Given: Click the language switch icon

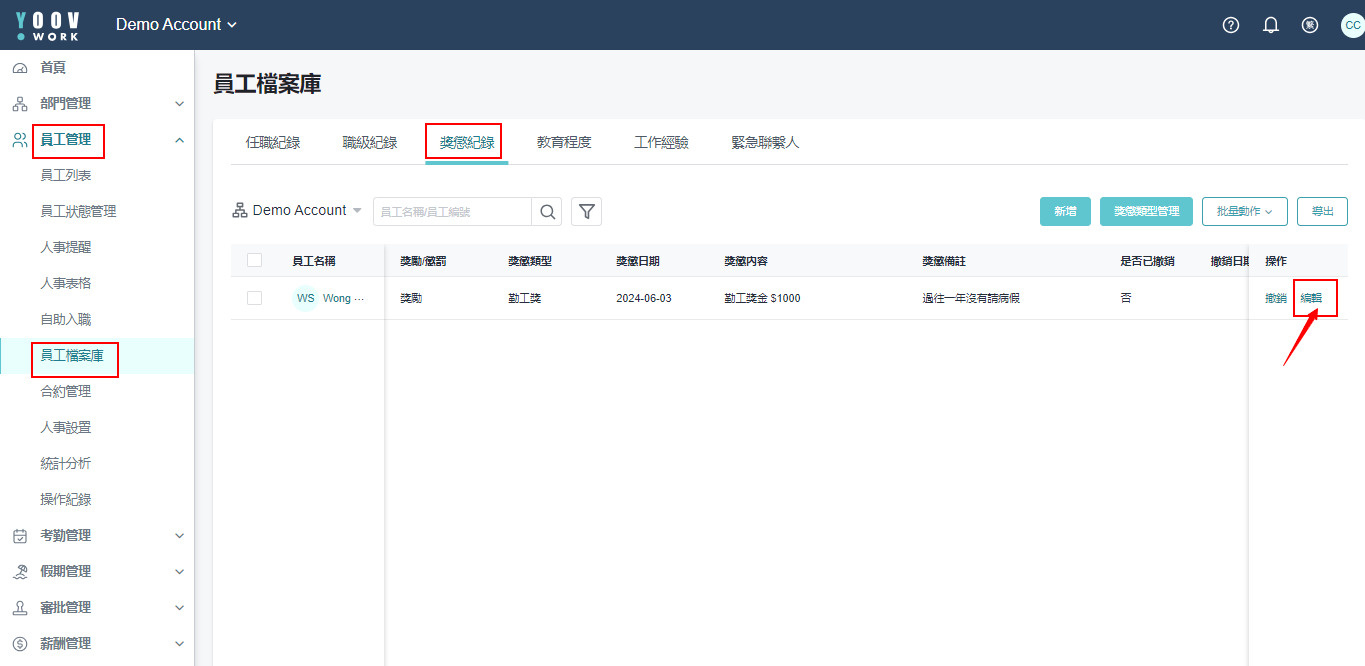Looking at the screenshot, I should click(x=1309, y=25).
